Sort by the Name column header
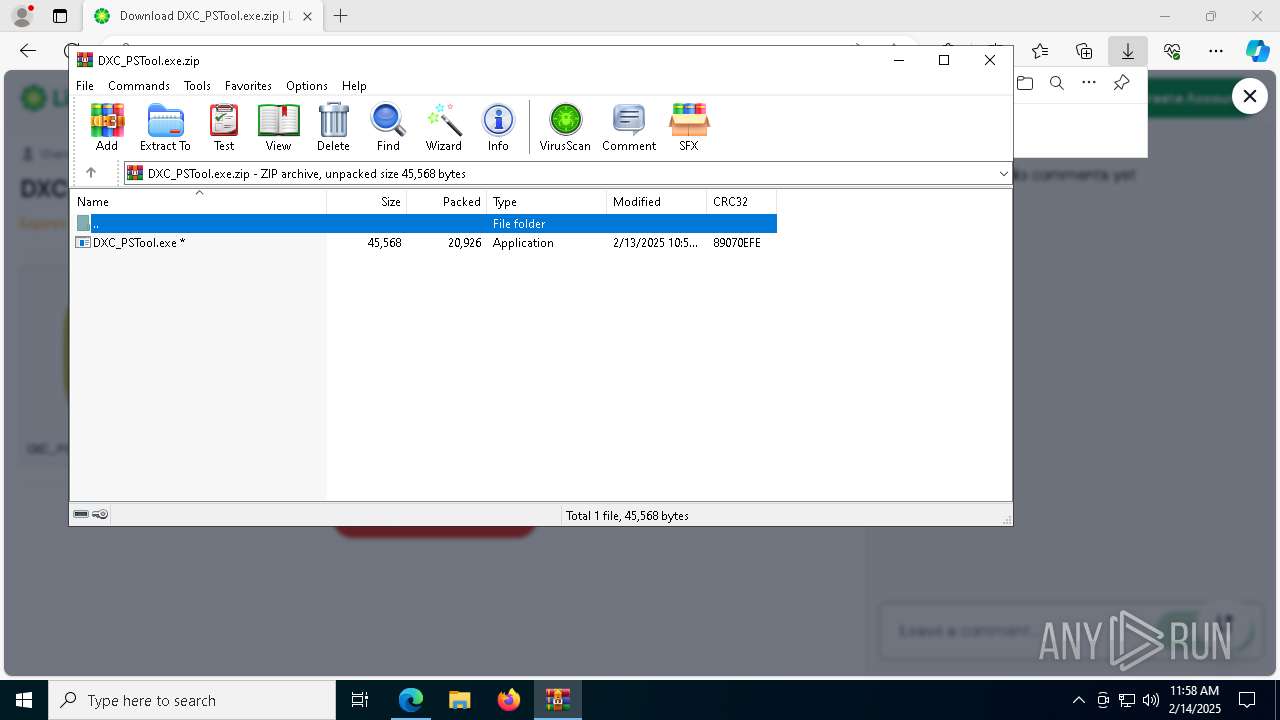Image resolution: width=1280 pixels, height=720 pixels. tap(198, 202)
